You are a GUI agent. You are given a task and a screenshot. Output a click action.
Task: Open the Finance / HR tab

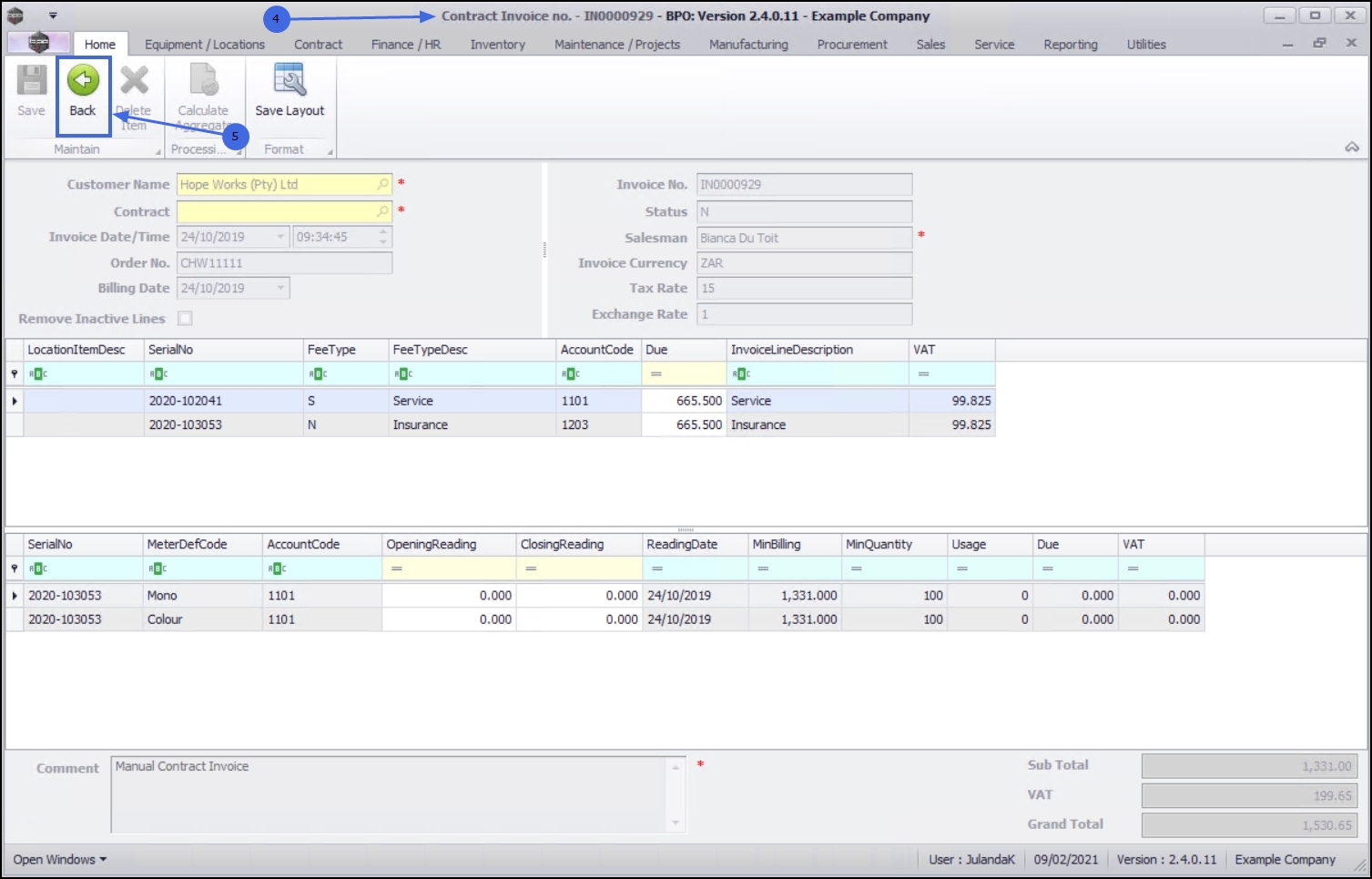point(406,44)
